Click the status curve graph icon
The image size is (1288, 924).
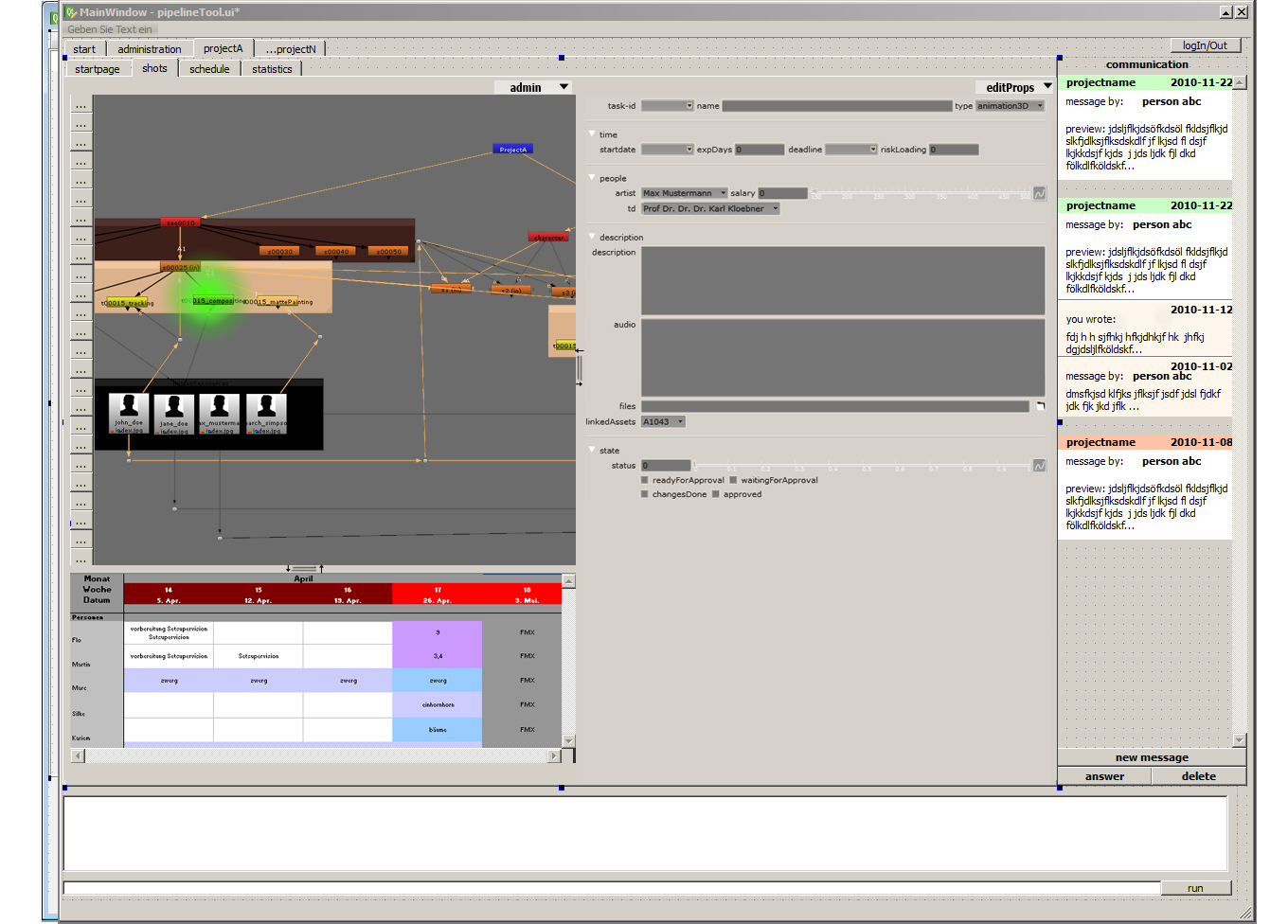[1040, 466]
